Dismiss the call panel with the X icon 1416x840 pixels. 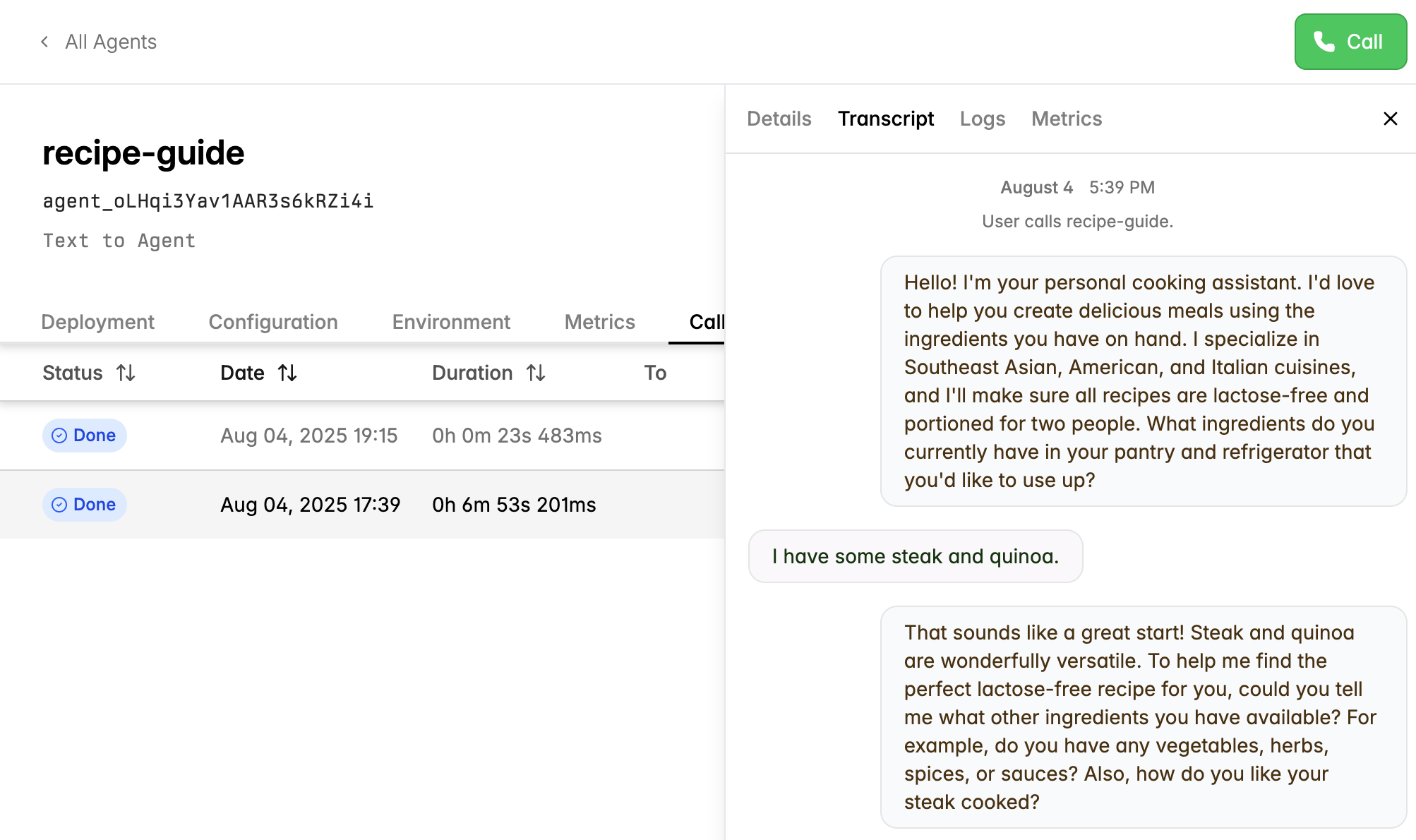(x=1390, y=119)
